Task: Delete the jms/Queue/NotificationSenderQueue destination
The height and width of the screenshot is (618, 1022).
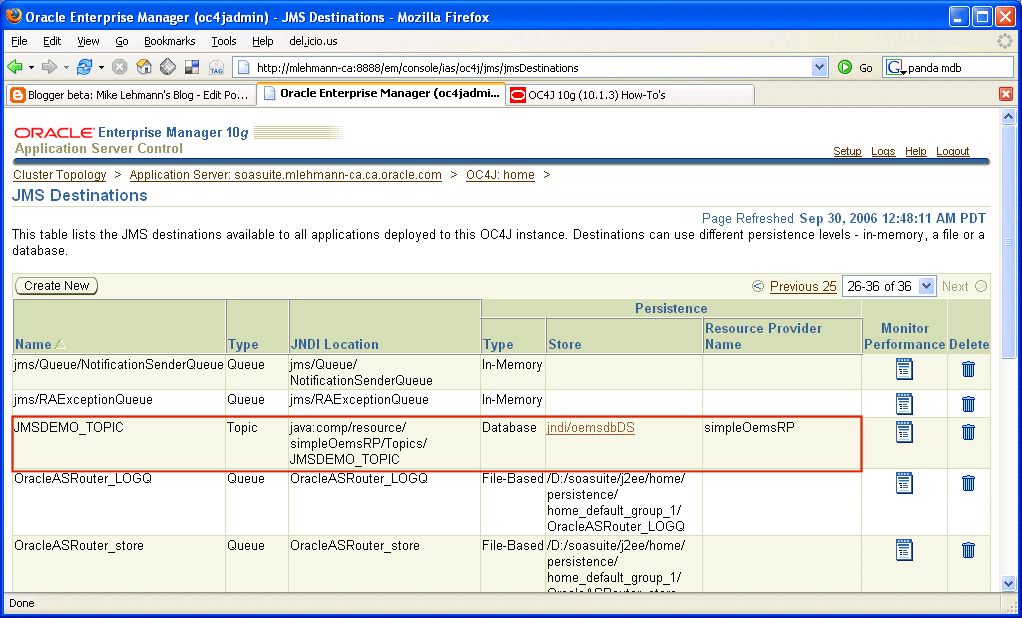Action: (969, 369)
